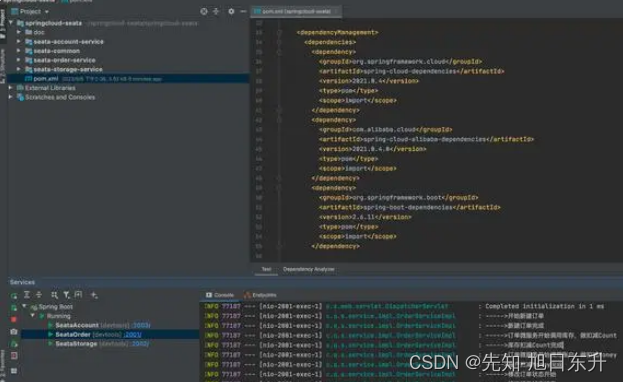Click the Filter icon in Services toolbar
The image size is (623, 382).
pos(66,295)
